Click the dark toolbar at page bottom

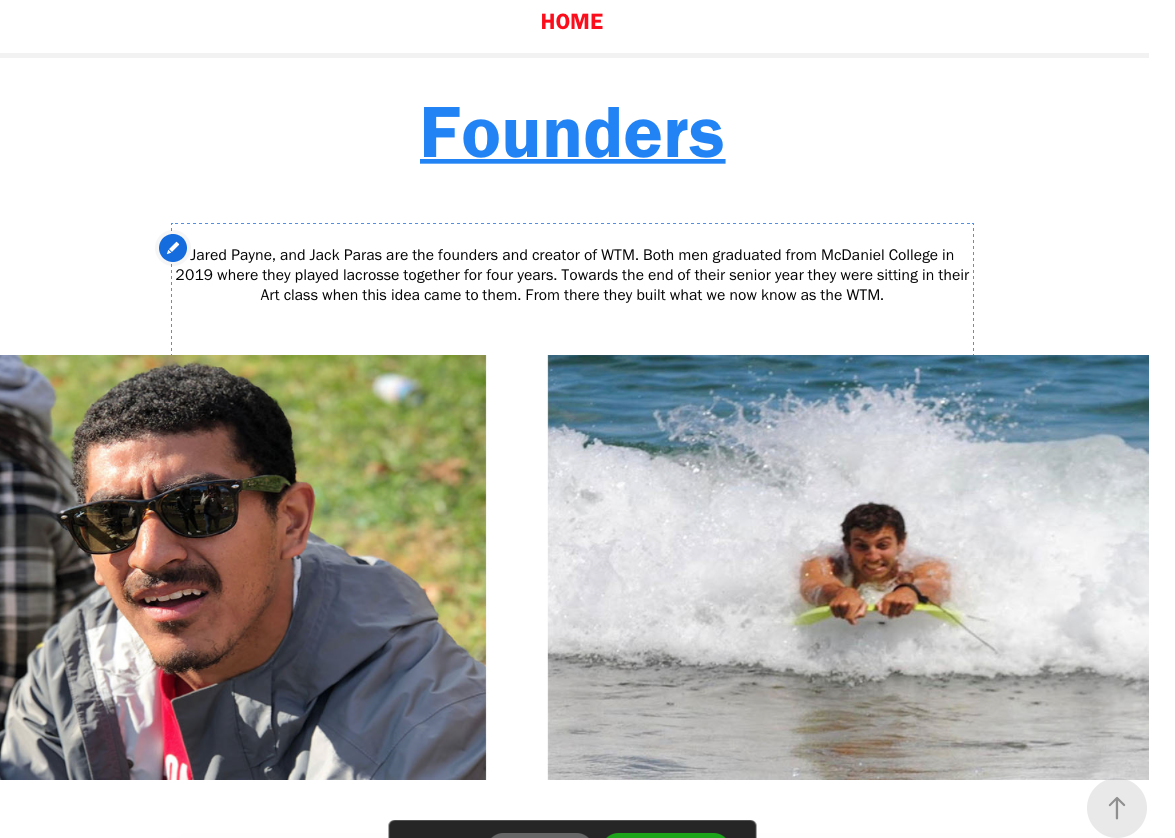(573, 827)
